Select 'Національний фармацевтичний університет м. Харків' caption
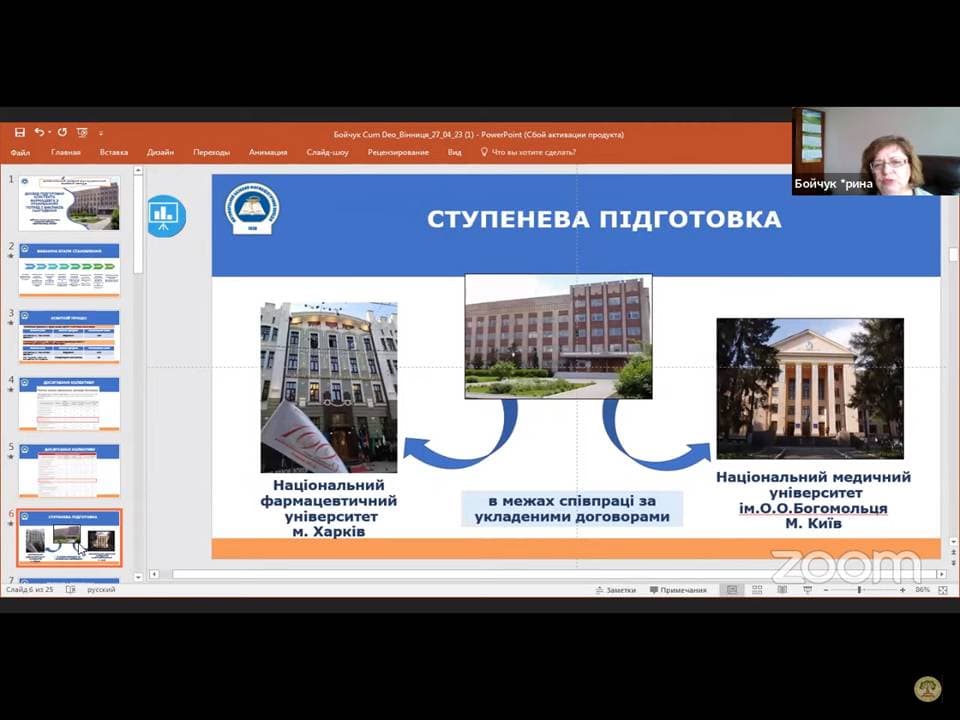The height and width of the screenshot is (720, 960). pos(329,508)
